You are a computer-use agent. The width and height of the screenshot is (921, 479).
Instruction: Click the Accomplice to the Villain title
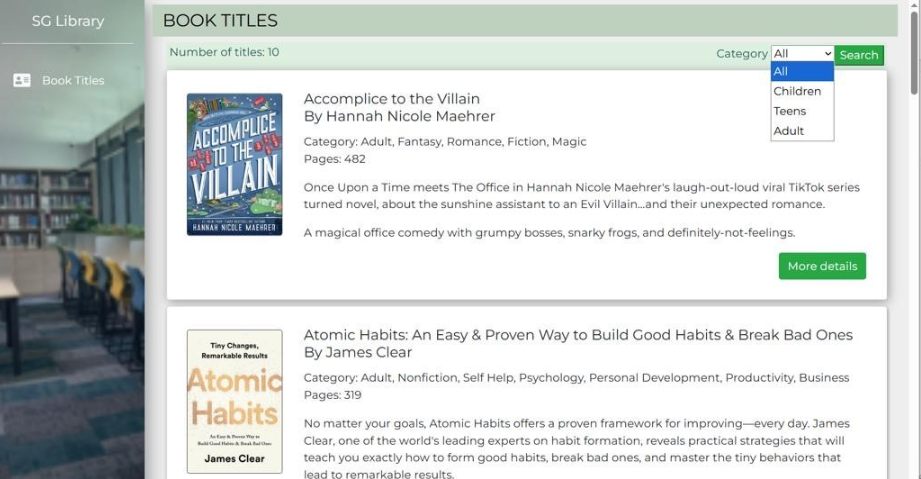click(x=392, y=99)
